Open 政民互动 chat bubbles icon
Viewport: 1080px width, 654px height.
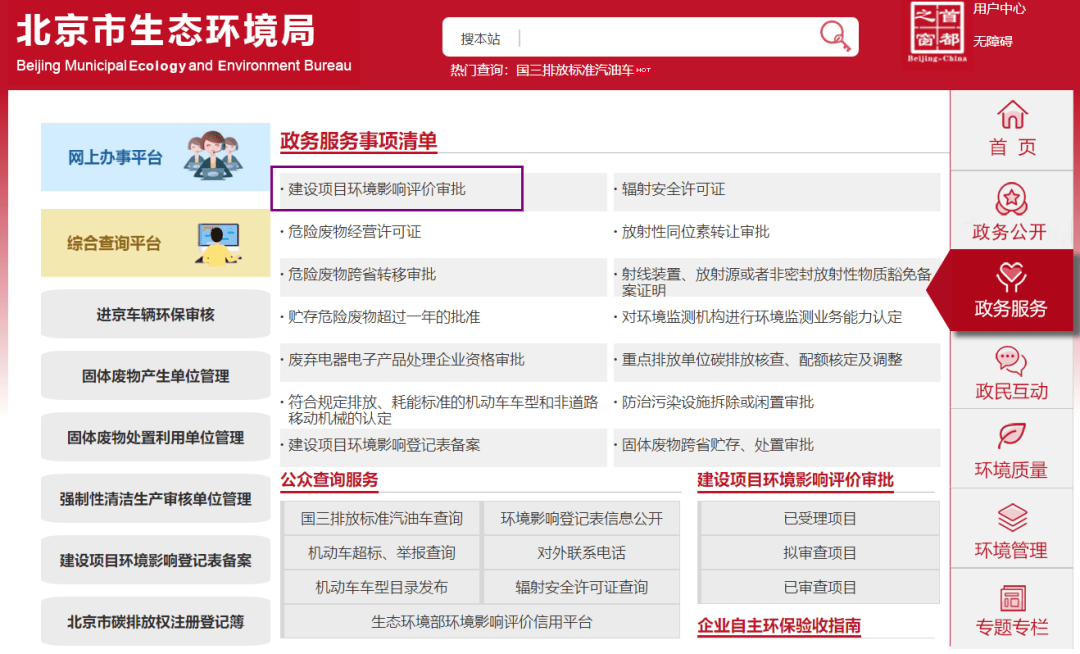[x=1011, y=360]
